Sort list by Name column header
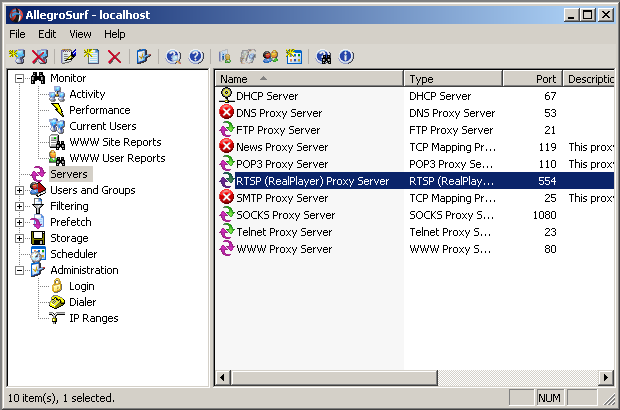Viewport: 620px width, 410px height. pos(309,79)
